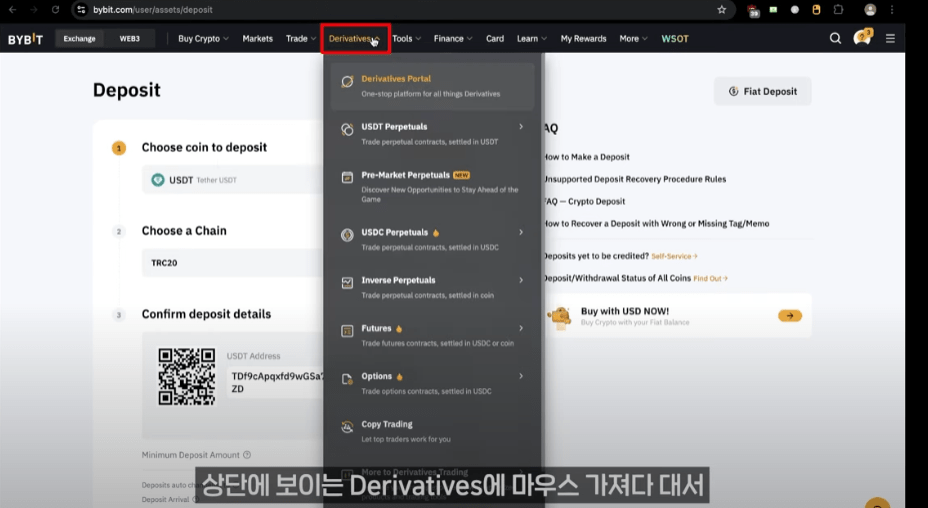Screen dimensions: 928x508
Task: Reload the browser page
Action: coord(55,9)
